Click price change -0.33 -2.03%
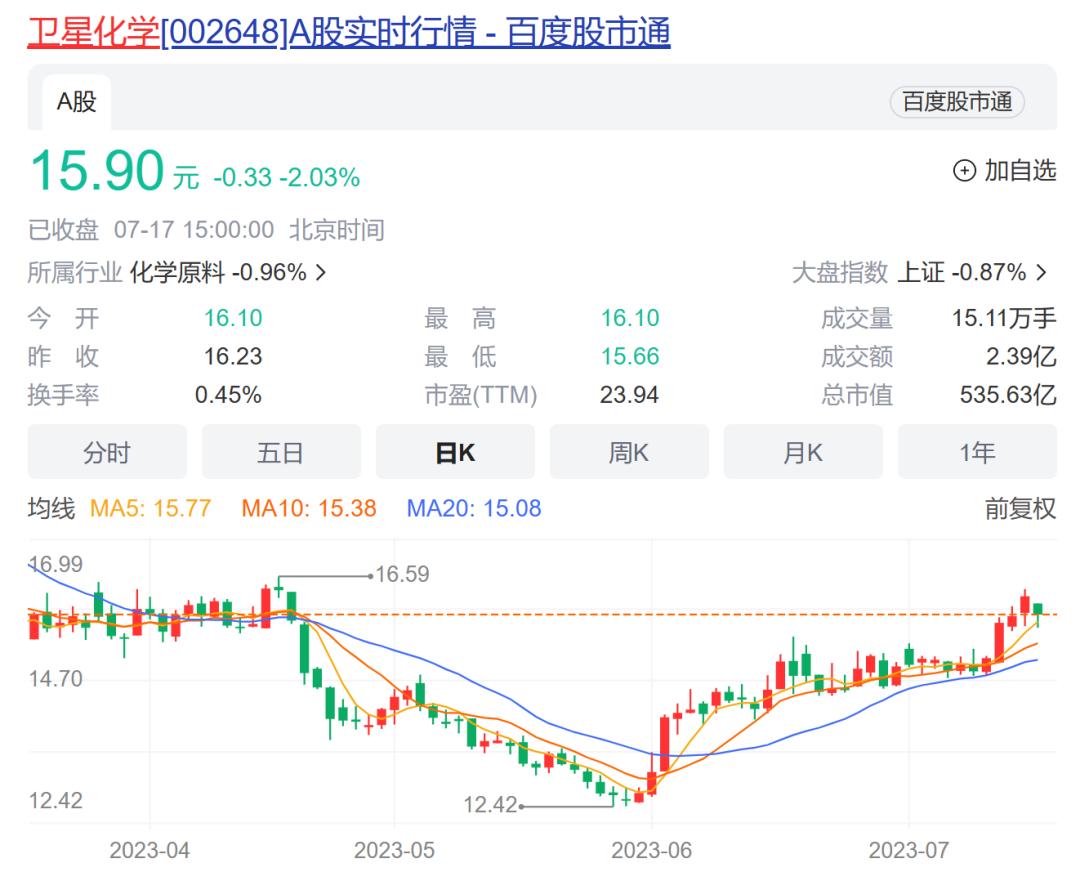 [287, 178]
